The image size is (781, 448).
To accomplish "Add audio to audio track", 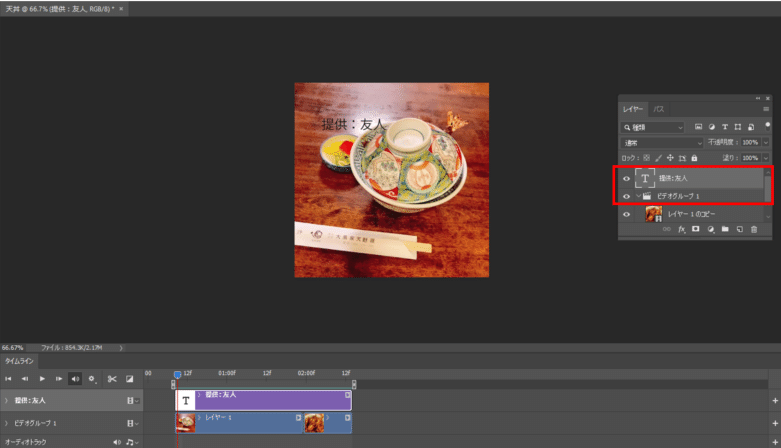I will 775,442.
